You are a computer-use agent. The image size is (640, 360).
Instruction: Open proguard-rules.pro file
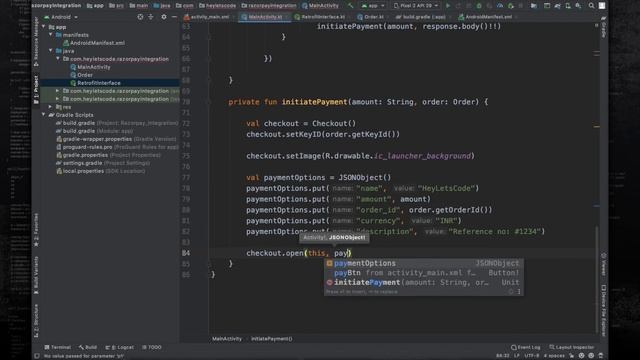tap(117, 147)
